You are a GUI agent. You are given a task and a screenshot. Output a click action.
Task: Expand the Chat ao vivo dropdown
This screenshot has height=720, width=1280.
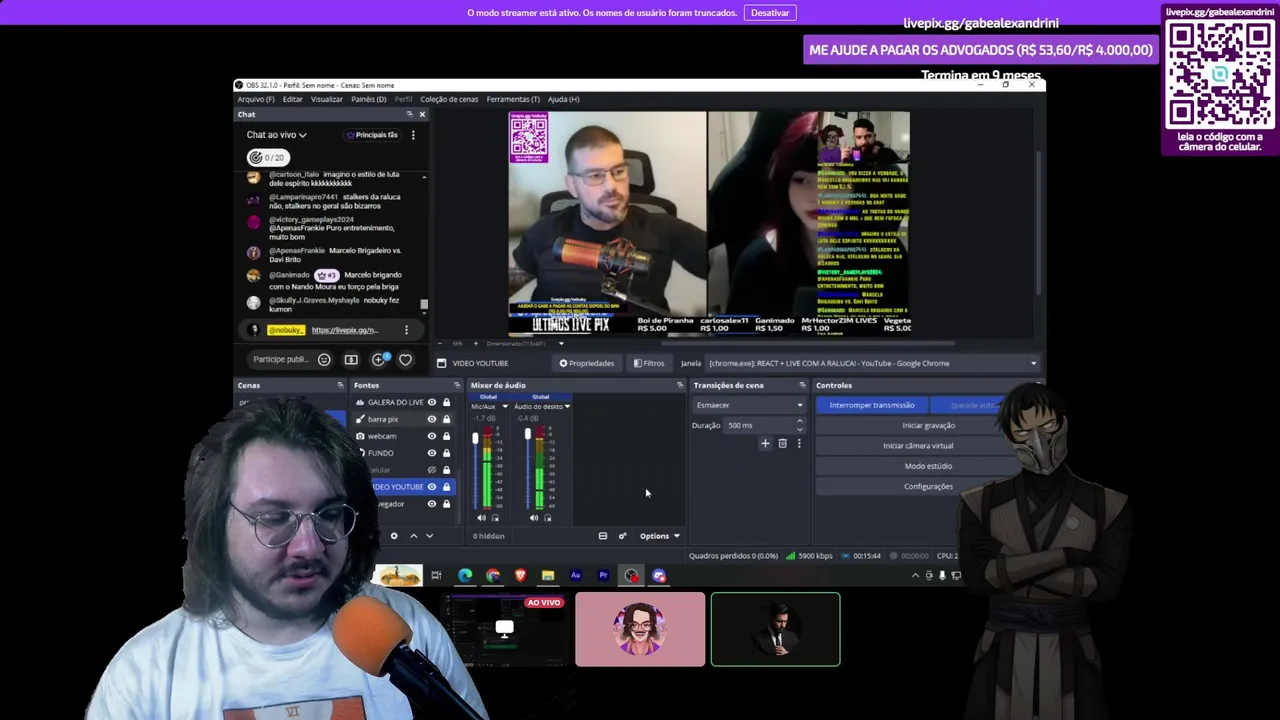tap(277, 135)
